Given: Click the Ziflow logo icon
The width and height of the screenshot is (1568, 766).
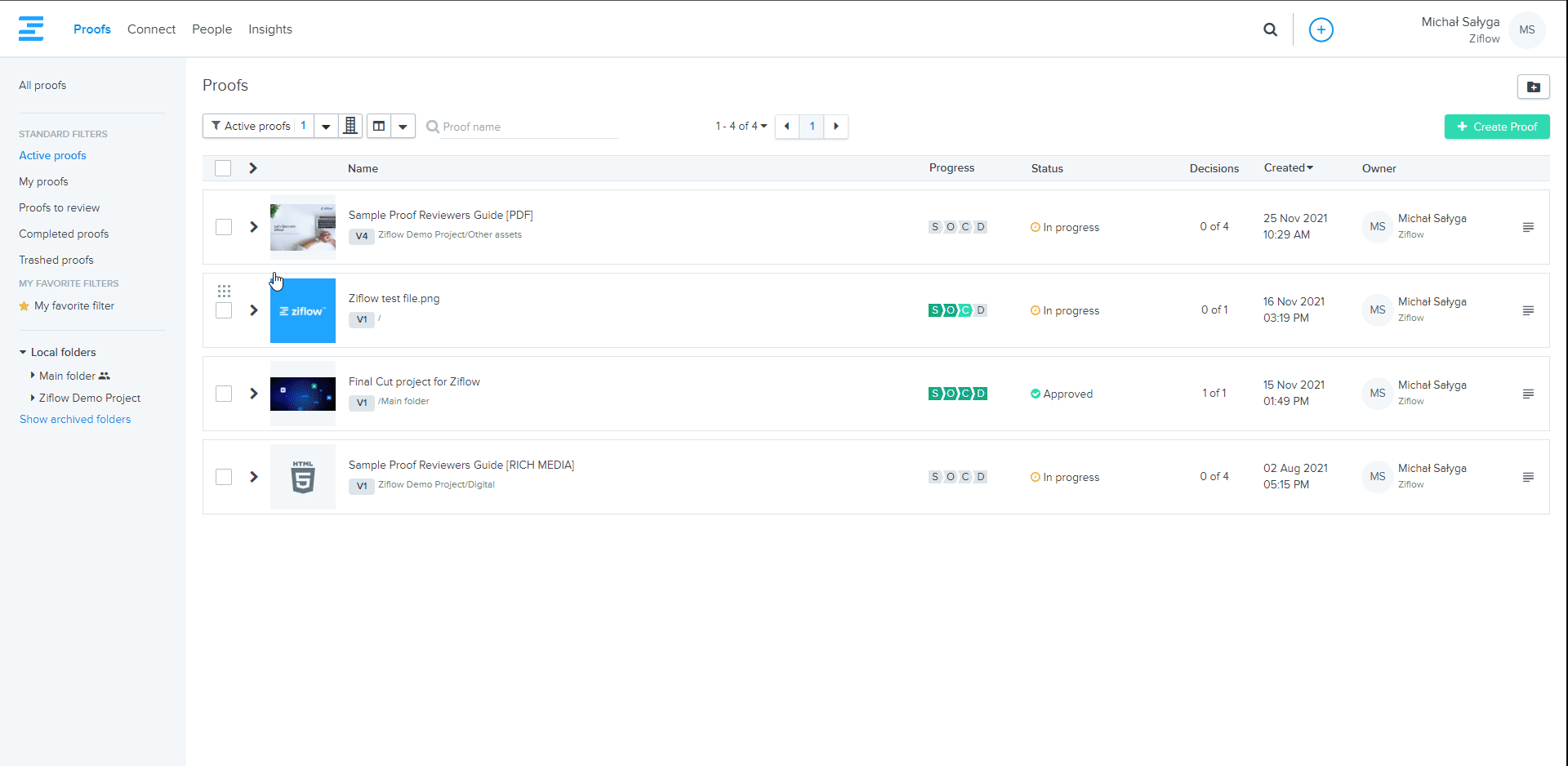Looking at the screenshot, I should (31, 29).
